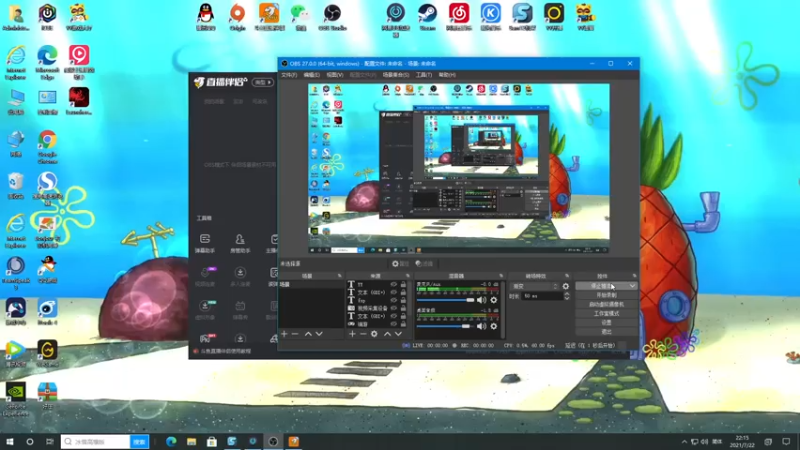Select the 视频采集设备 source row
Screen dimensions: 800x450
coord(377,308)
